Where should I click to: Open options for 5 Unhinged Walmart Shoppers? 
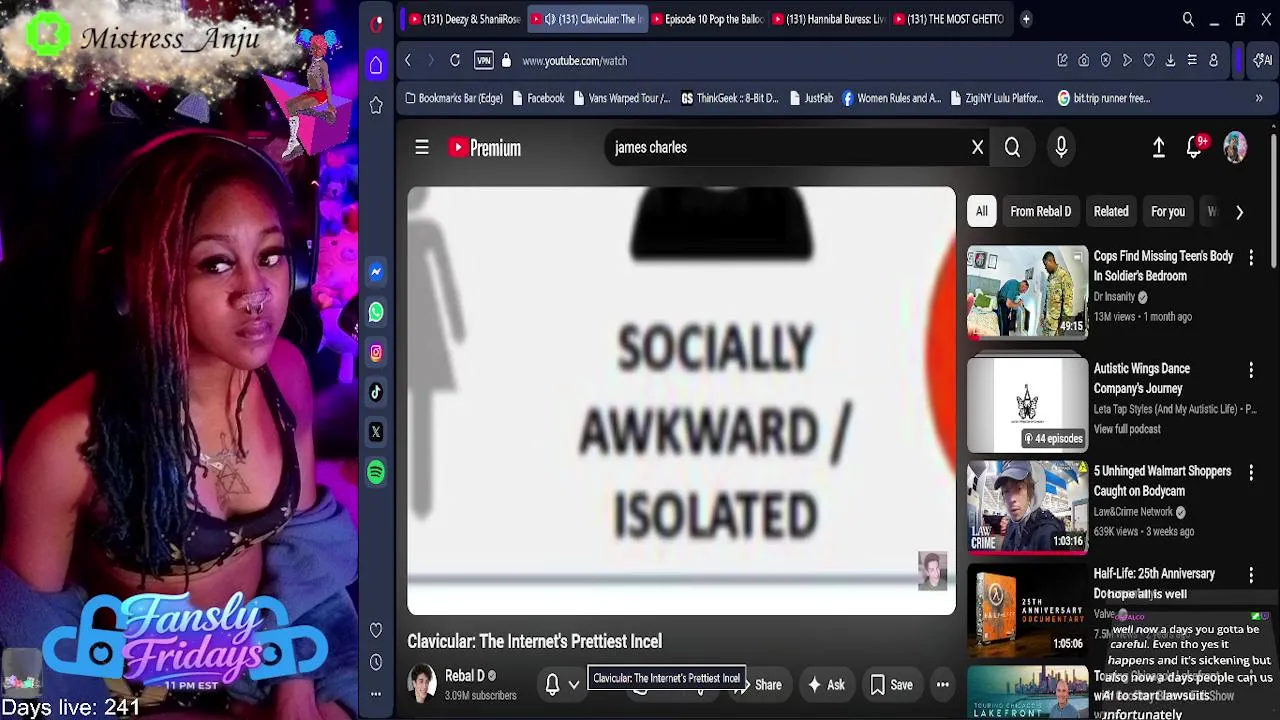(x=1251, y=473)
